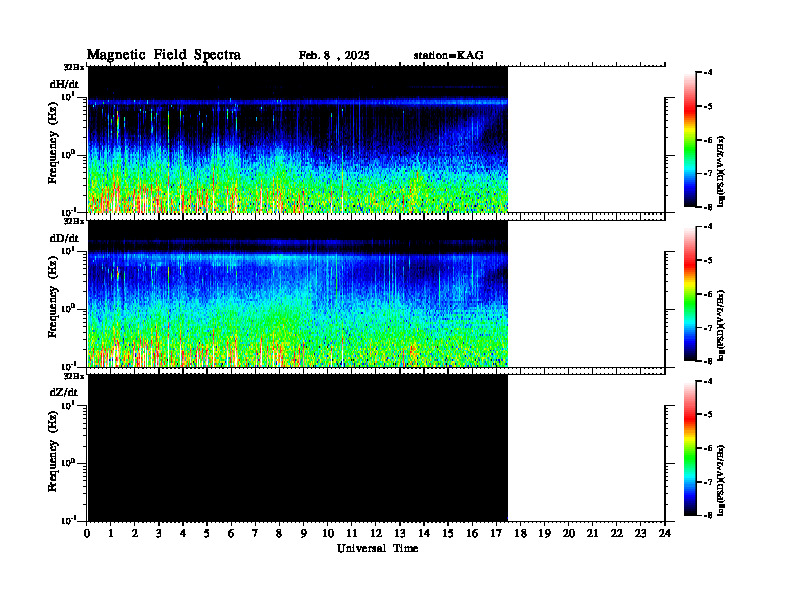The height and width of the screenshot is (612, 792).
Task: Click the -4 value on top colorbar
Action: click(708, 73)
